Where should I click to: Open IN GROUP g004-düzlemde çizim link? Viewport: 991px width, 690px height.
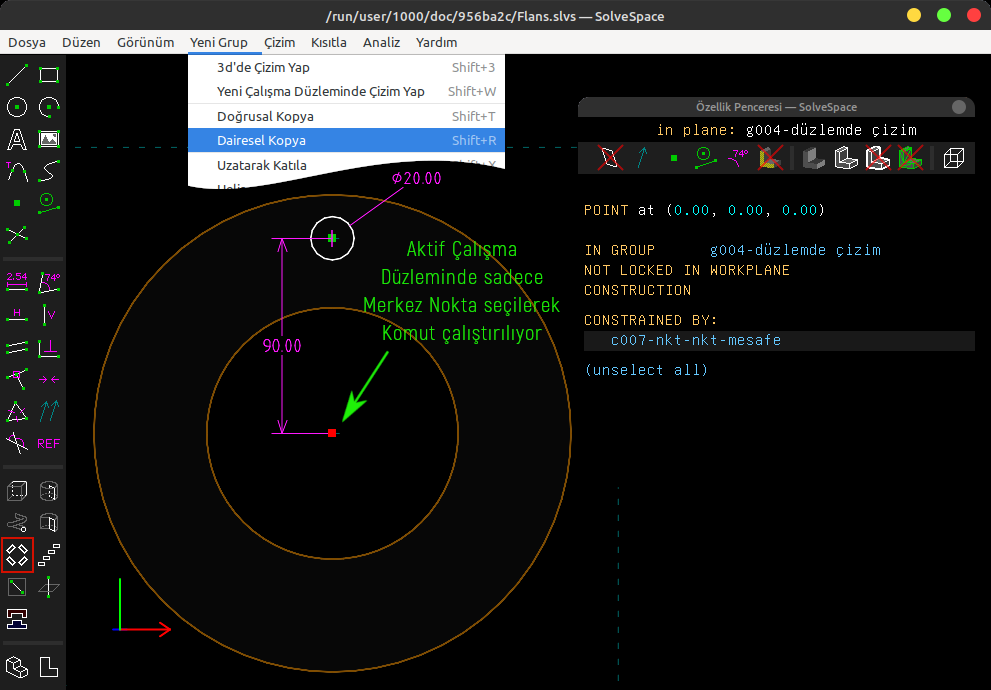(795, 250)
